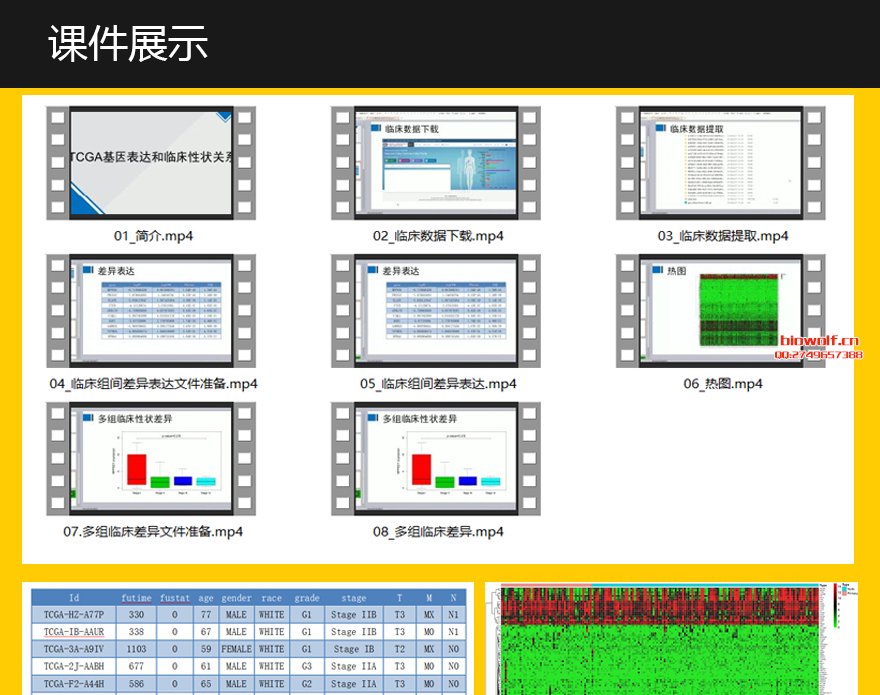Click the futime value 586
Screen dimensions: 880x695
point(136,684)
